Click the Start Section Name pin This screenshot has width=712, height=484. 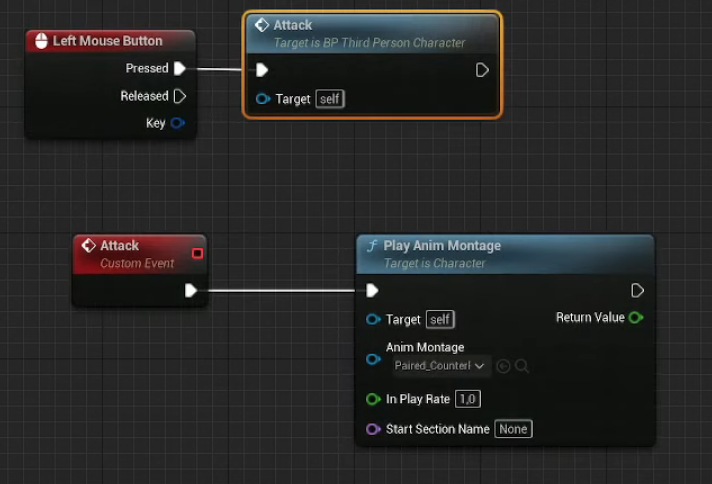(x=373, y=429)
